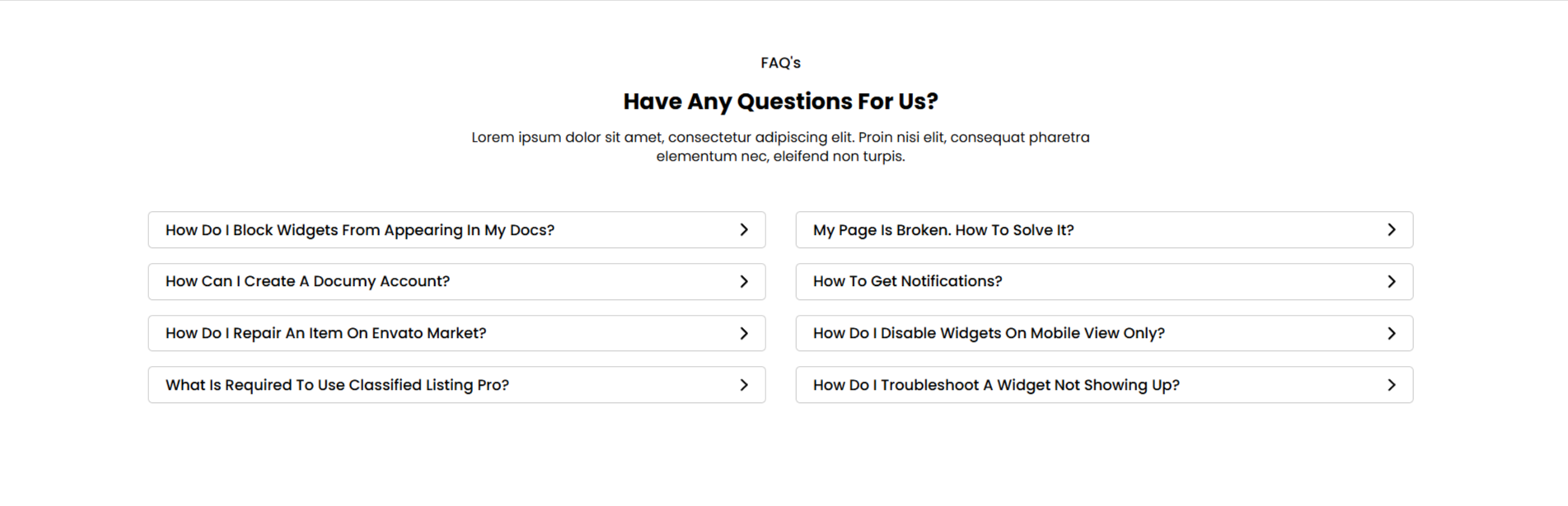Click chevron next to 'How To Get Notifications?'
The width and height of the screenshot is (1568, 506).
(1392, 282)
